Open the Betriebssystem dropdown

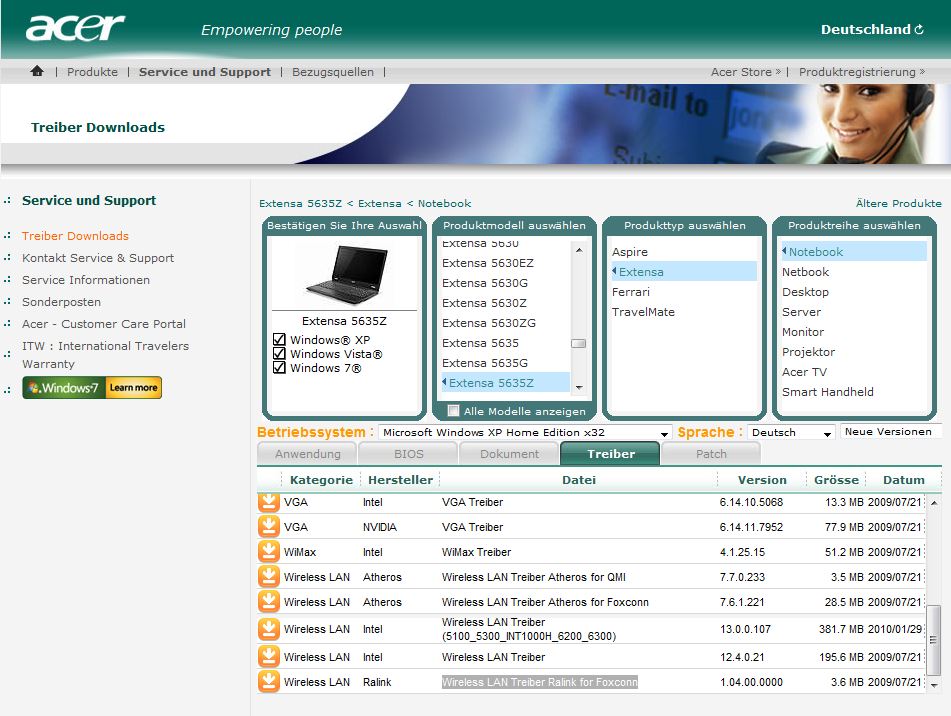pyautogui.click(x=525, y=432)
